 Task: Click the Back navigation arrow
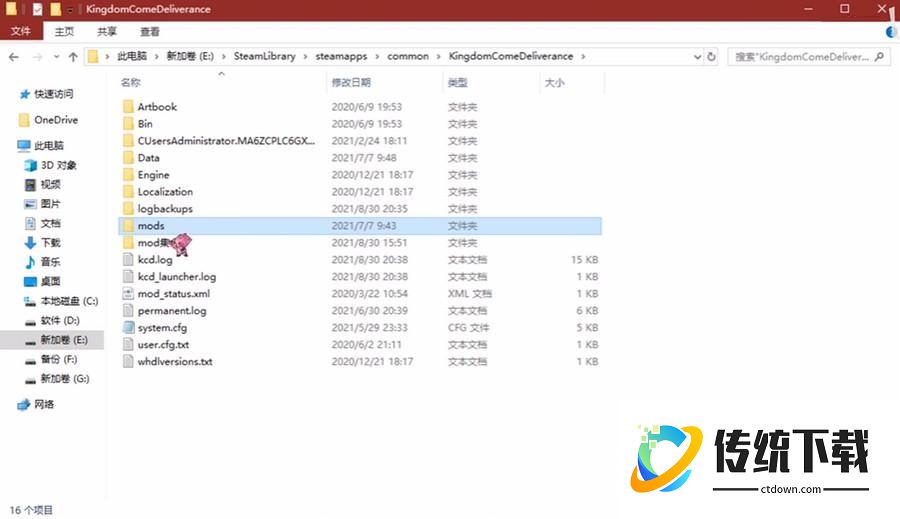14,57
